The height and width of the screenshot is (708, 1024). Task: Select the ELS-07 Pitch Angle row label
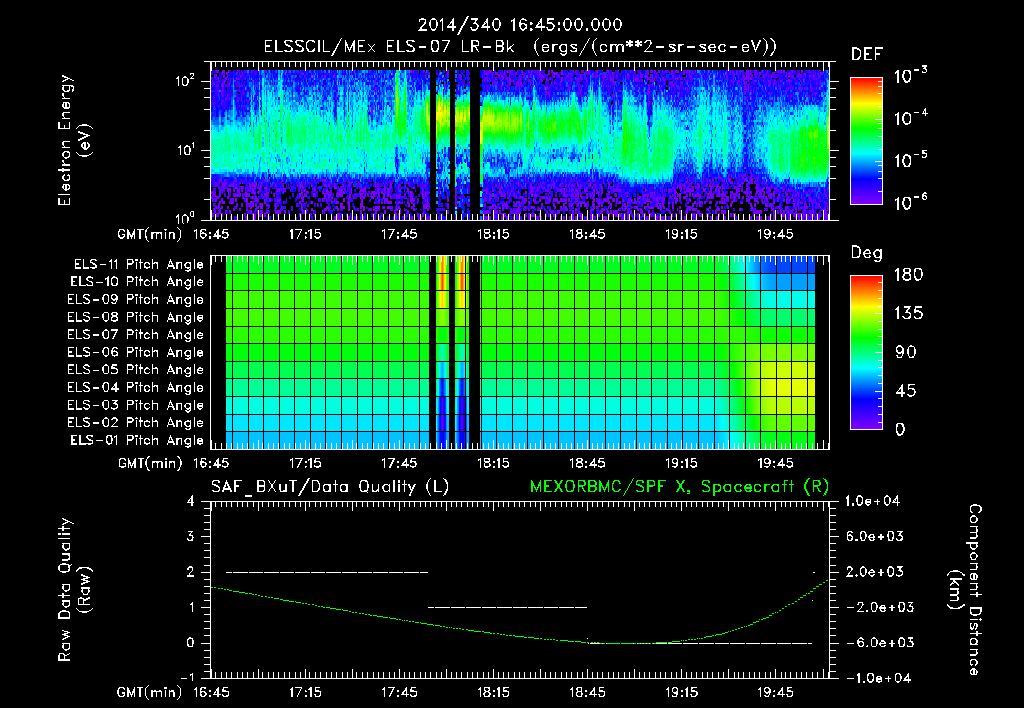click(x=136, y=334)
